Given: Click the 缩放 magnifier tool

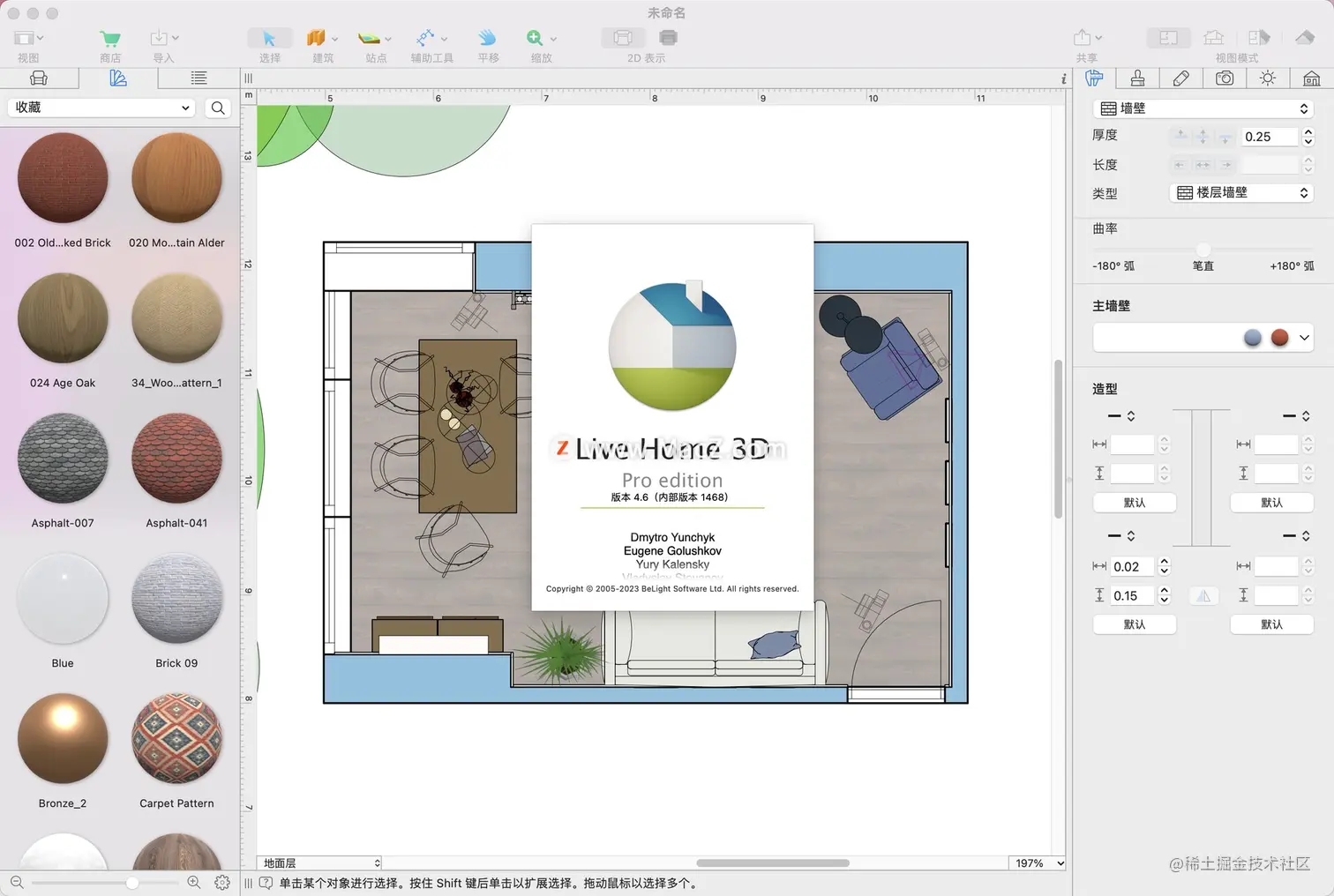Looking at the screenshot, I should coord(535,39).
